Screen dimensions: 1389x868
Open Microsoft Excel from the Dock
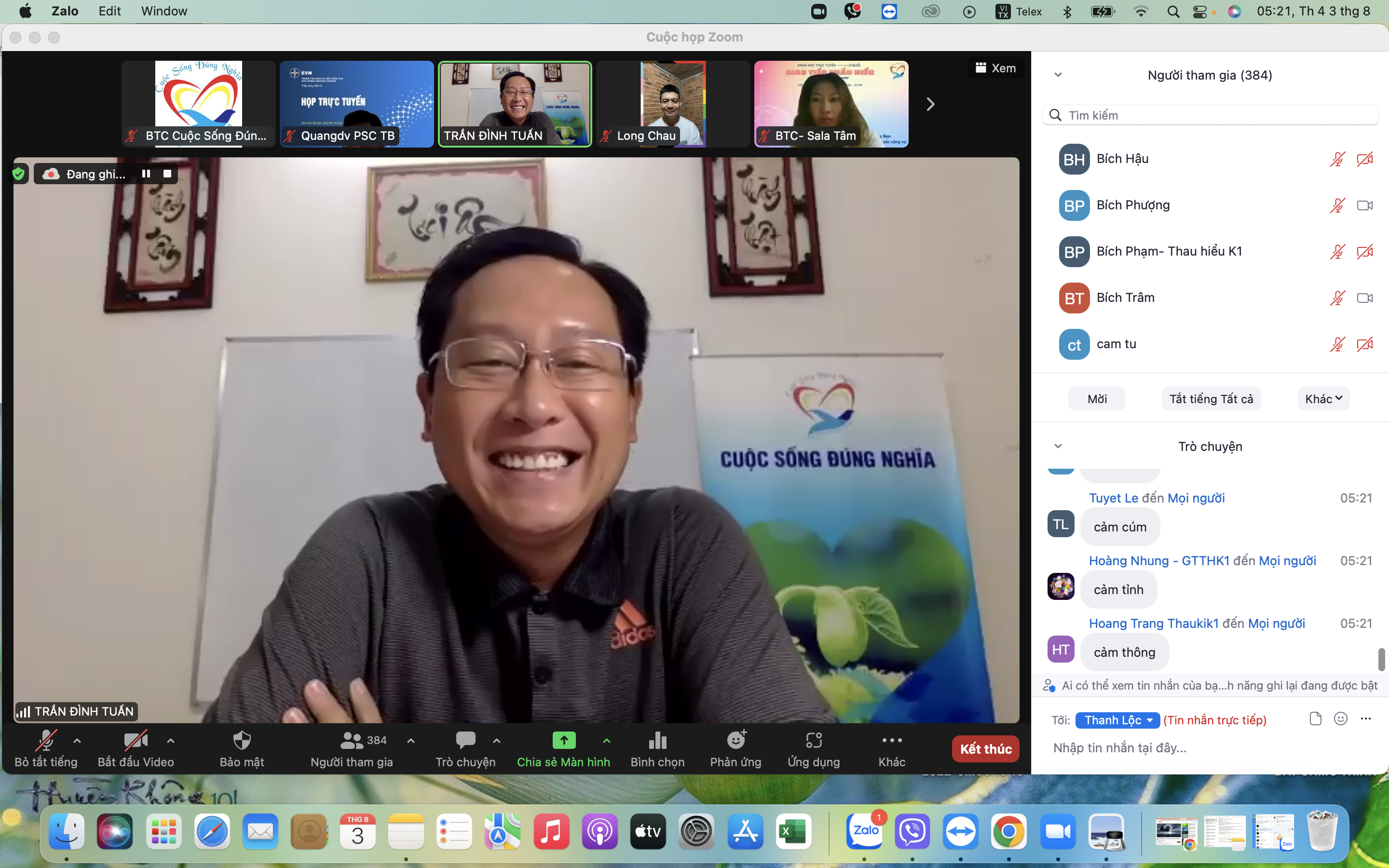[x=794, y=831]
